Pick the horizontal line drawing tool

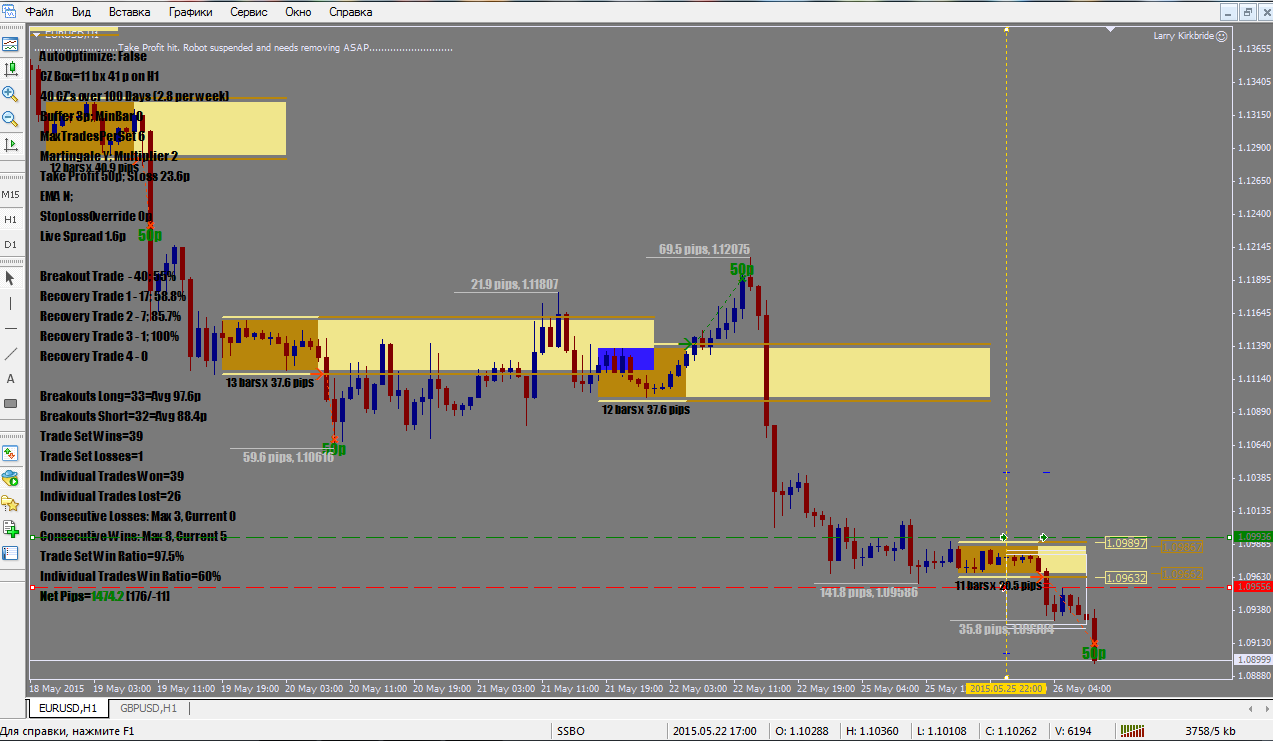[11, 328]
